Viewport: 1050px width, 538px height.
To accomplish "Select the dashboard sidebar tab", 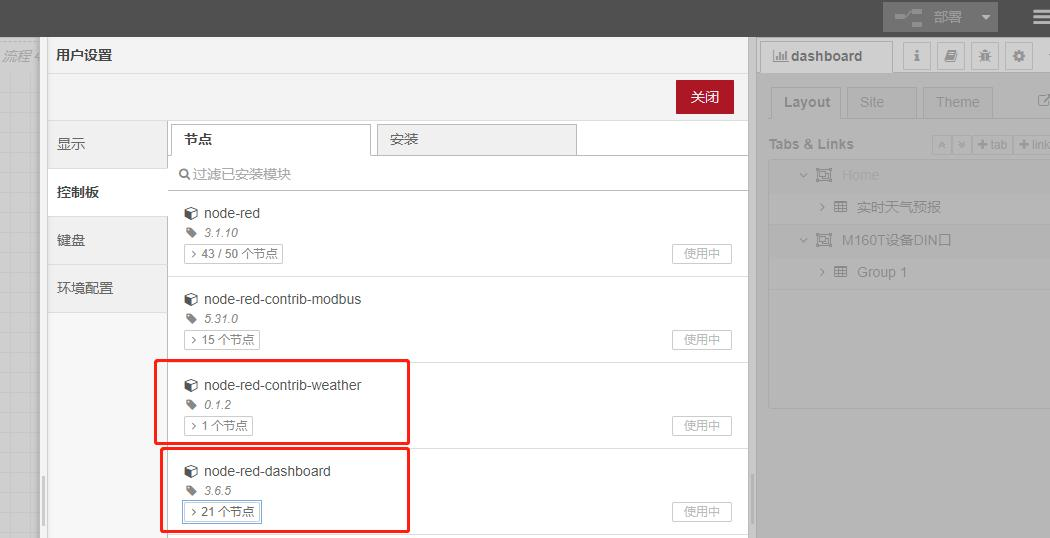I will click(826, 56).
